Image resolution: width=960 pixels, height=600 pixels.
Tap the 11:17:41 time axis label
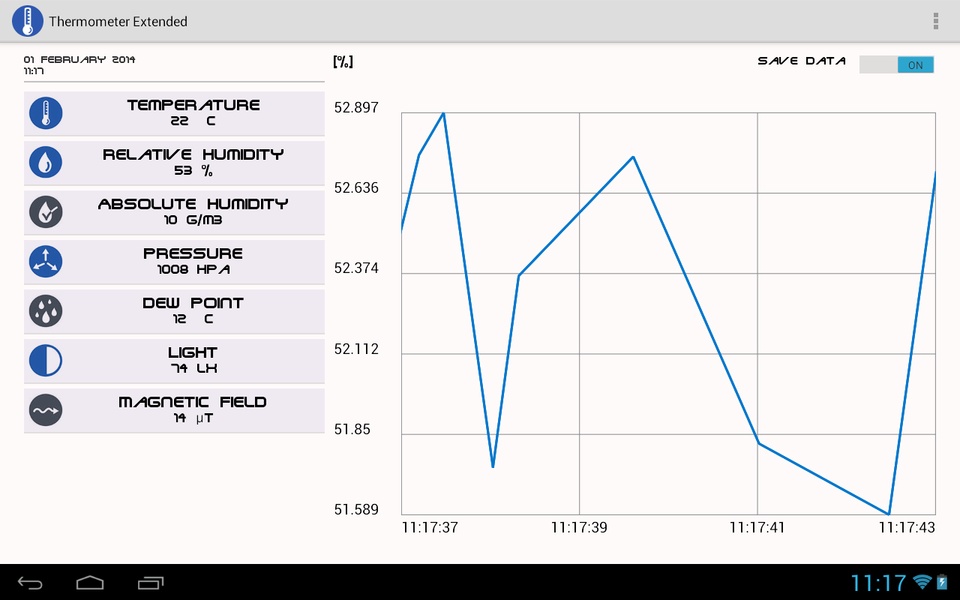point(757,528)
